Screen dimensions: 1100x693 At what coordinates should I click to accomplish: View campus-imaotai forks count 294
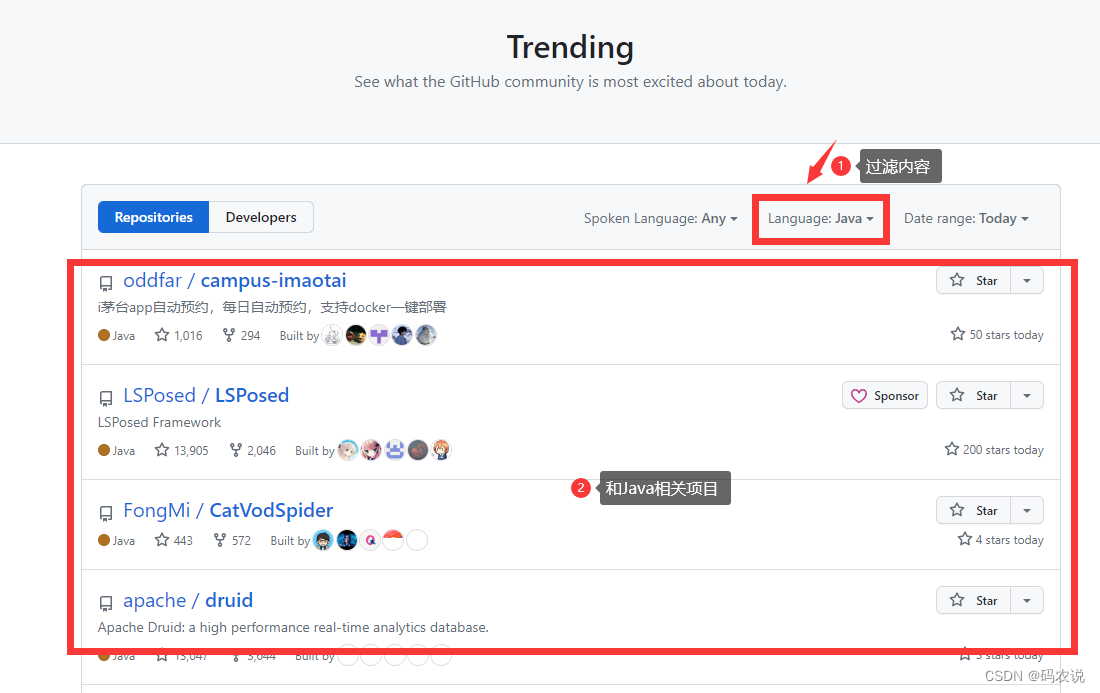[x=241, y=335]
